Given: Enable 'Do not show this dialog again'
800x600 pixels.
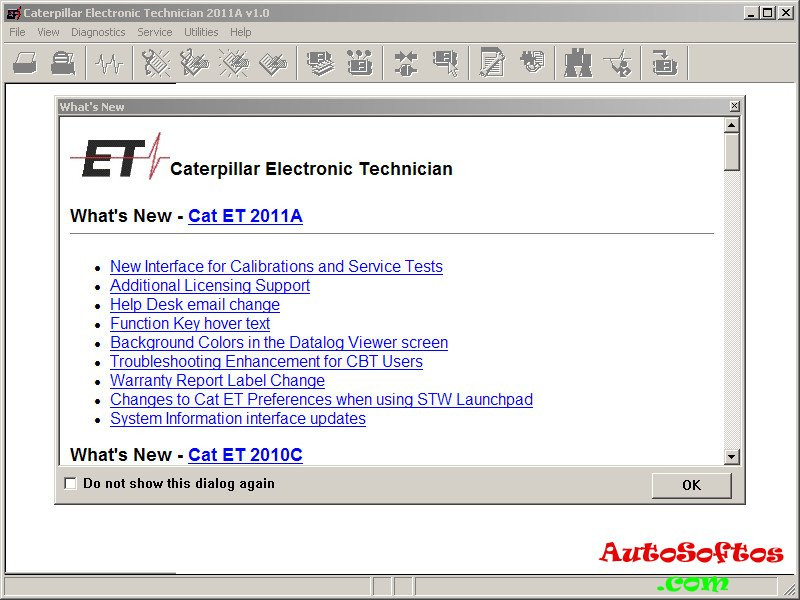Looking at the screenshot, I should 70,483.
